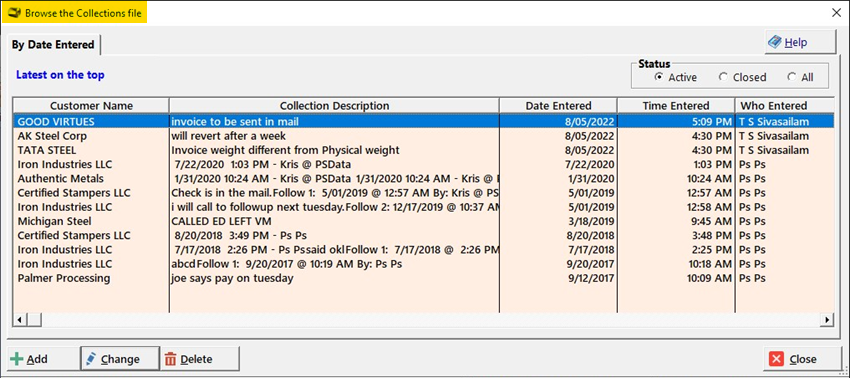Click the Delete button with the trash can
850x378 pixels.
(x=199, y=359)
